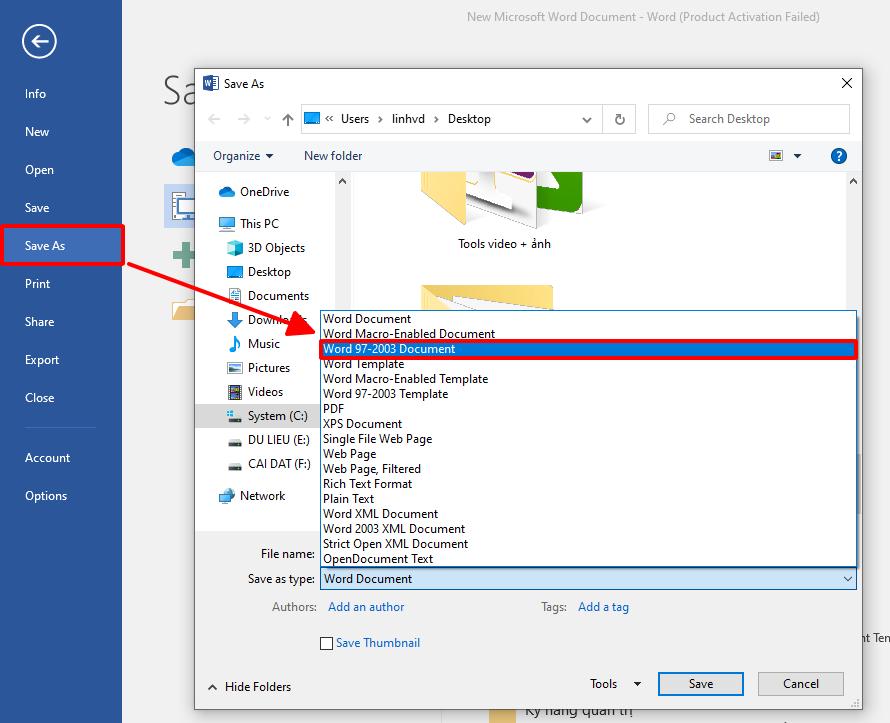Click Add an author link
This screenshot has width=890, height=723.
click(x=366, y=607)
